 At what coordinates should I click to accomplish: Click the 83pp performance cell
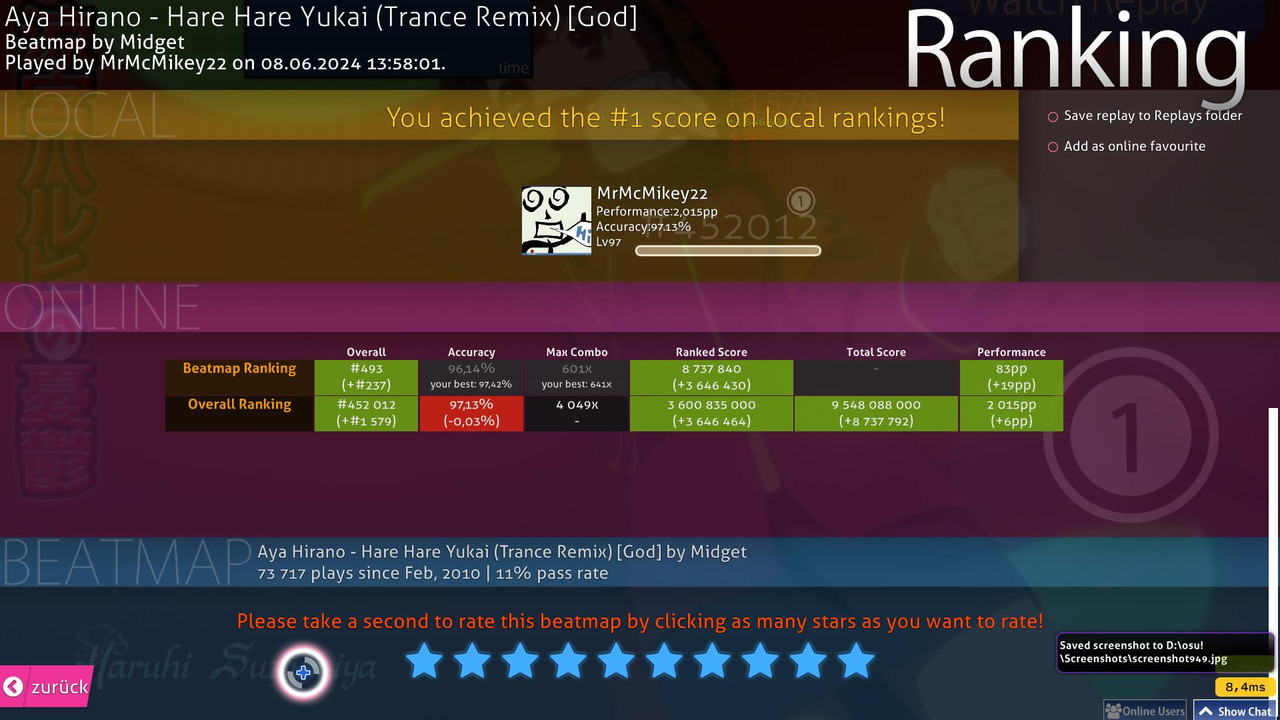click(x=1011, y=377)
